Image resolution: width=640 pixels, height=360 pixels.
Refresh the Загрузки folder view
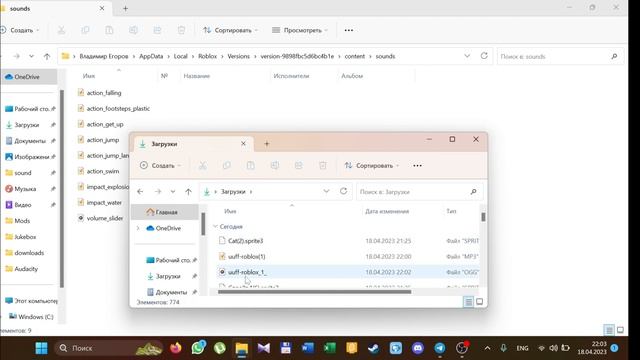tap(344, 191)
